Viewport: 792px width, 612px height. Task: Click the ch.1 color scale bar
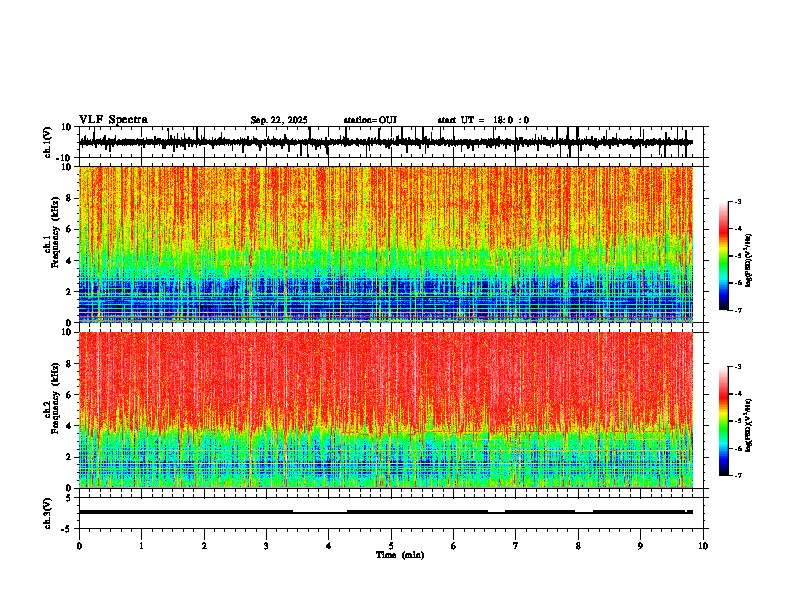pos(723,256)
